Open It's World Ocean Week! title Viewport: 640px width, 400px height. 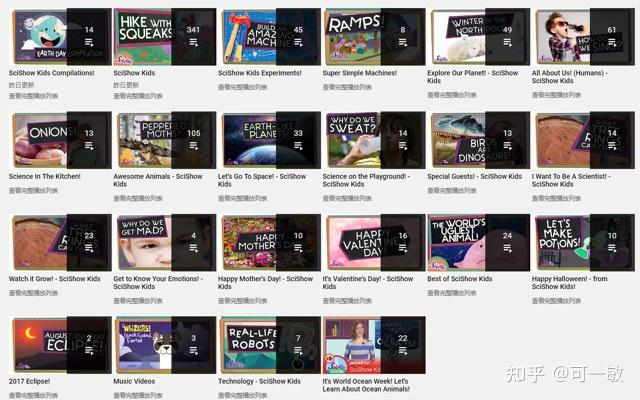coord(366,385)
